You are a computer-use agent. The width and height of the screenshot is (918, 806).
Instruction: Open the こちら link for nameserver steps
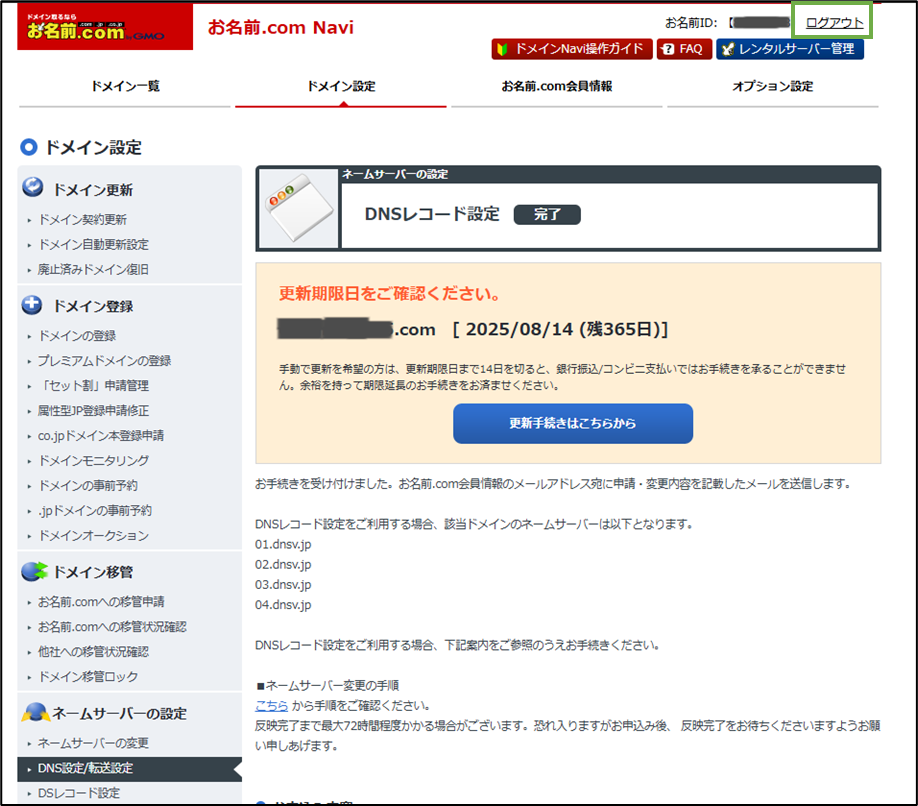(271, 705)
